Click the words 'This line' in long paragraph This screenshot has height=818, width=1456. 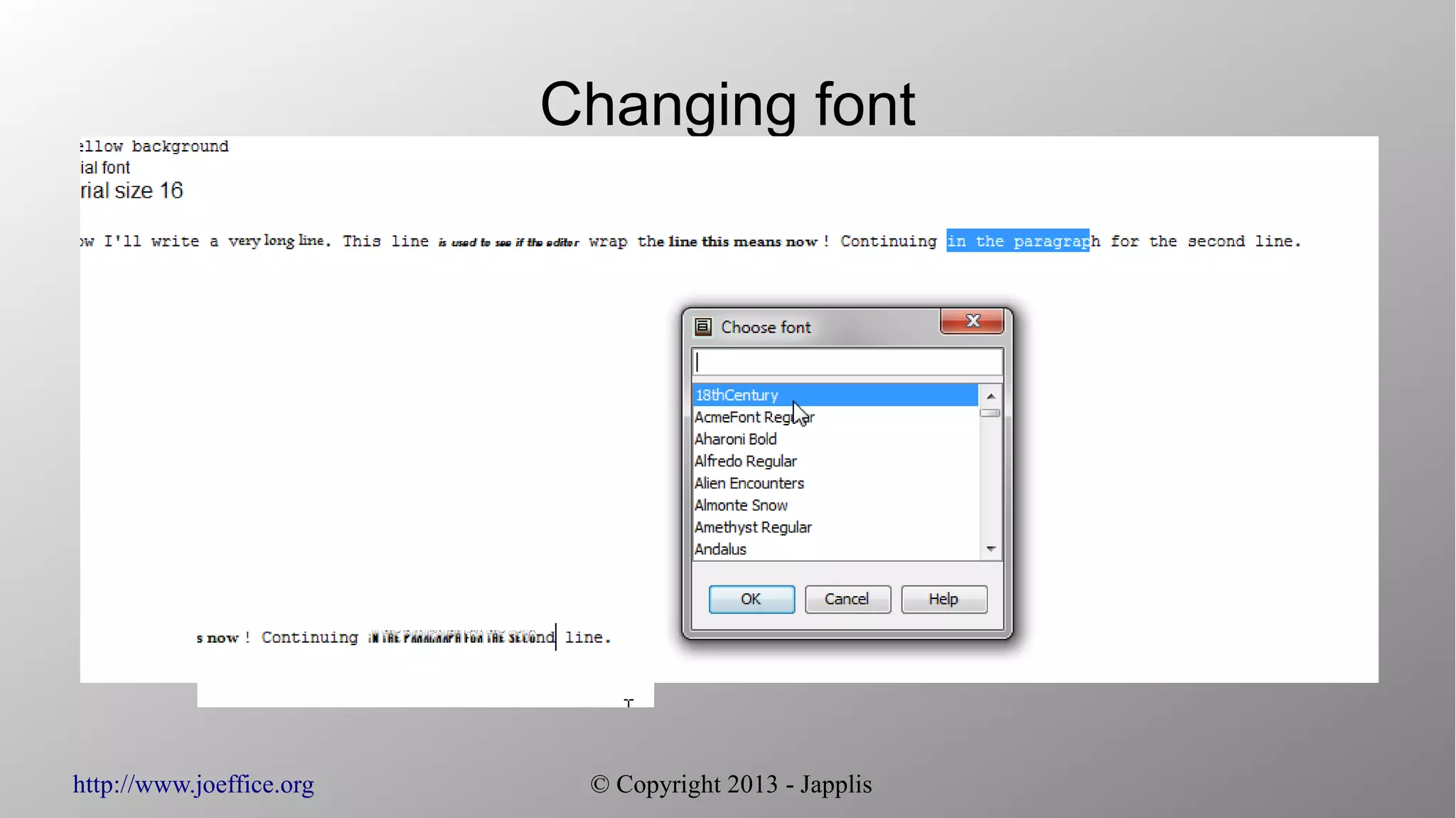pos(386,241)
